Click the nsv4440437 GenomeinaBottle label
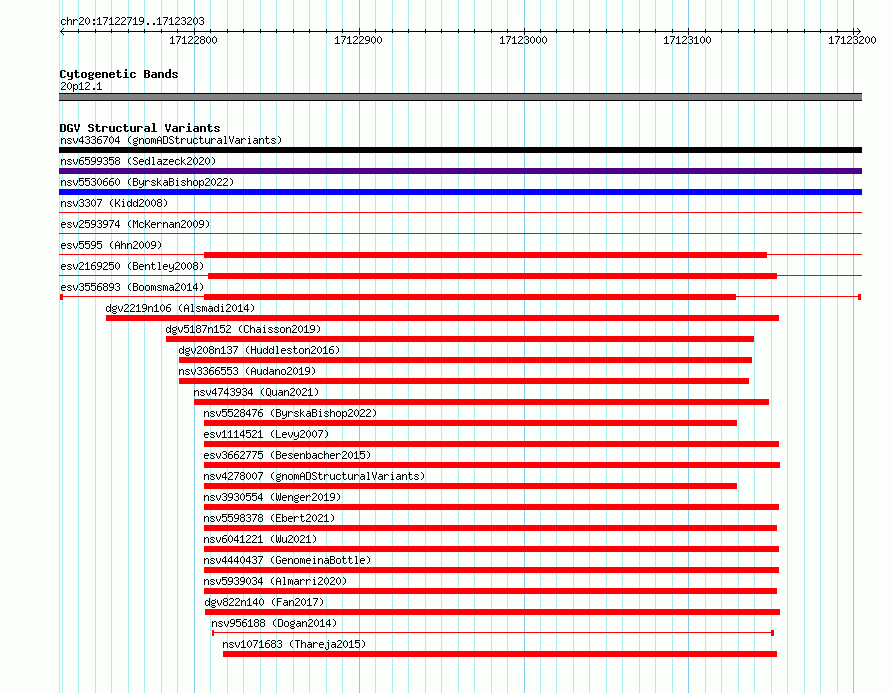 pyautogui.click(x=287, y=560)
